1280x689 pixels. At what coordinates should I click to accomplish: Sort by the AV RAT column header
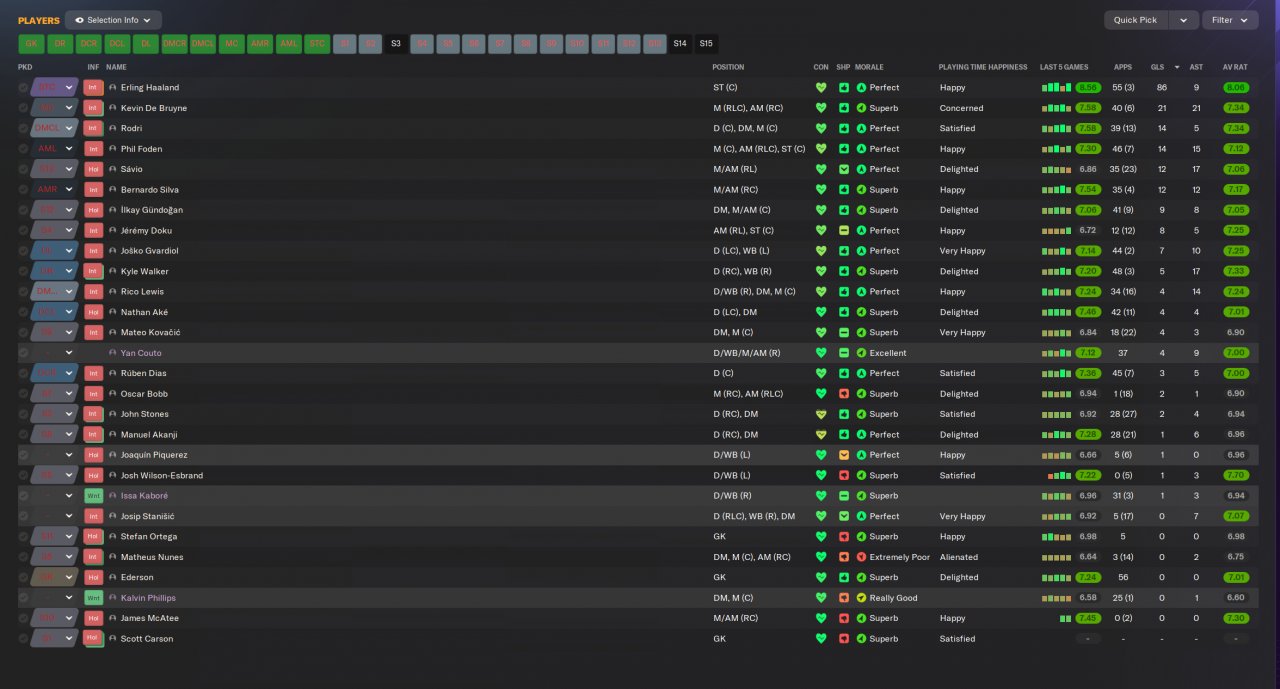tap(1235, 67)
